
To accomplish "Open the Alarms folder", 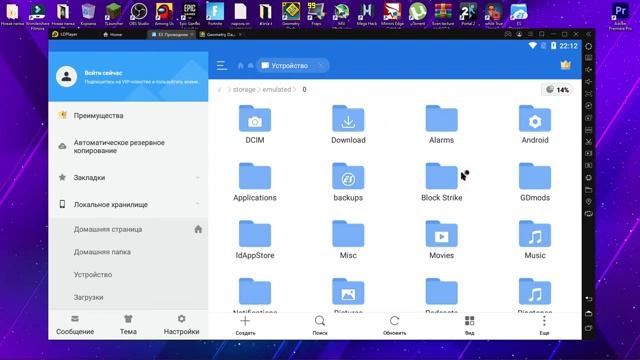I will point(441,124).
